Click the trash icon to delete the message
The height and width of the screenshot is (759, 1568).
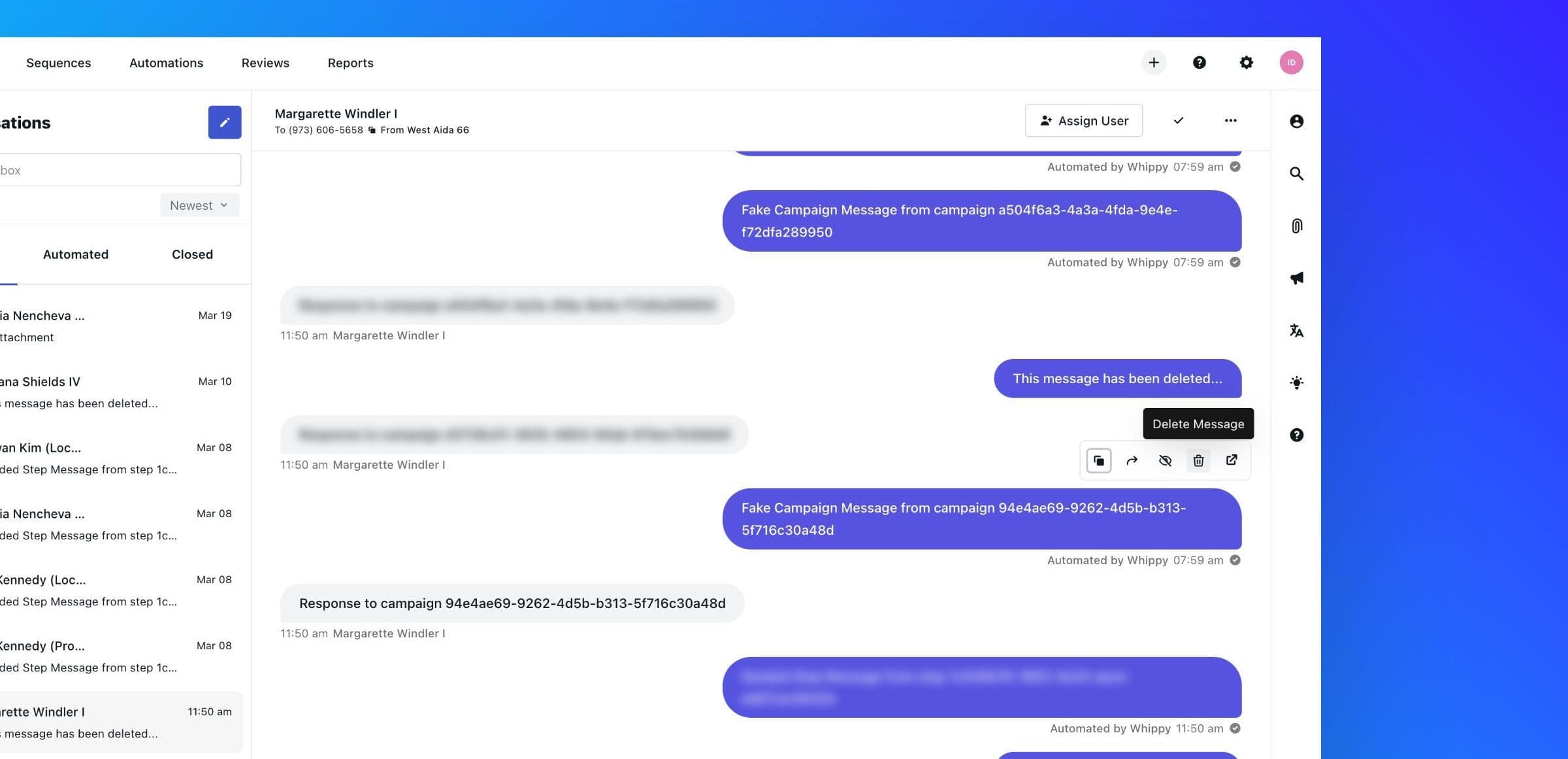1198,460
